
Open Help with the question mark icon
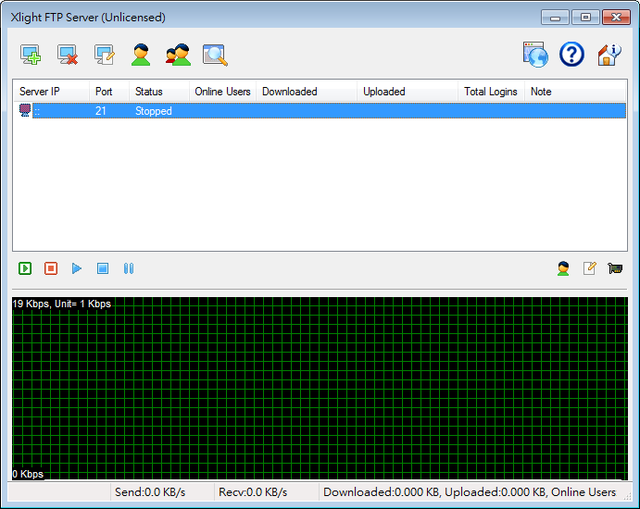pyautogui.click(x=572, y=54)
